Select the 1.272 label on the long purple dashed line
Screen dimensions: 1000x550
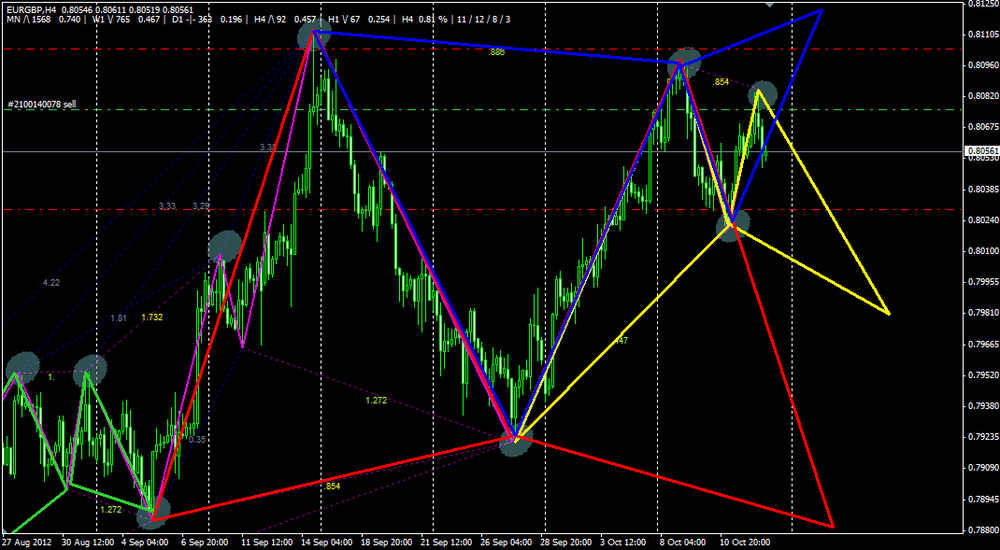click(376, 401)
